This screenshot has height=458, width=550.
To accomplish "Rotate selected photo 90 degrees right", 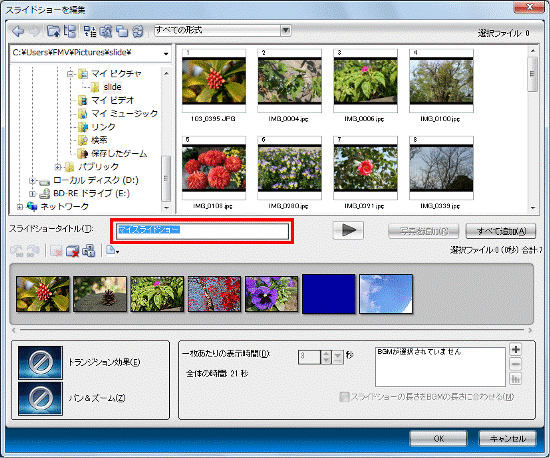I will pos(32,251).
